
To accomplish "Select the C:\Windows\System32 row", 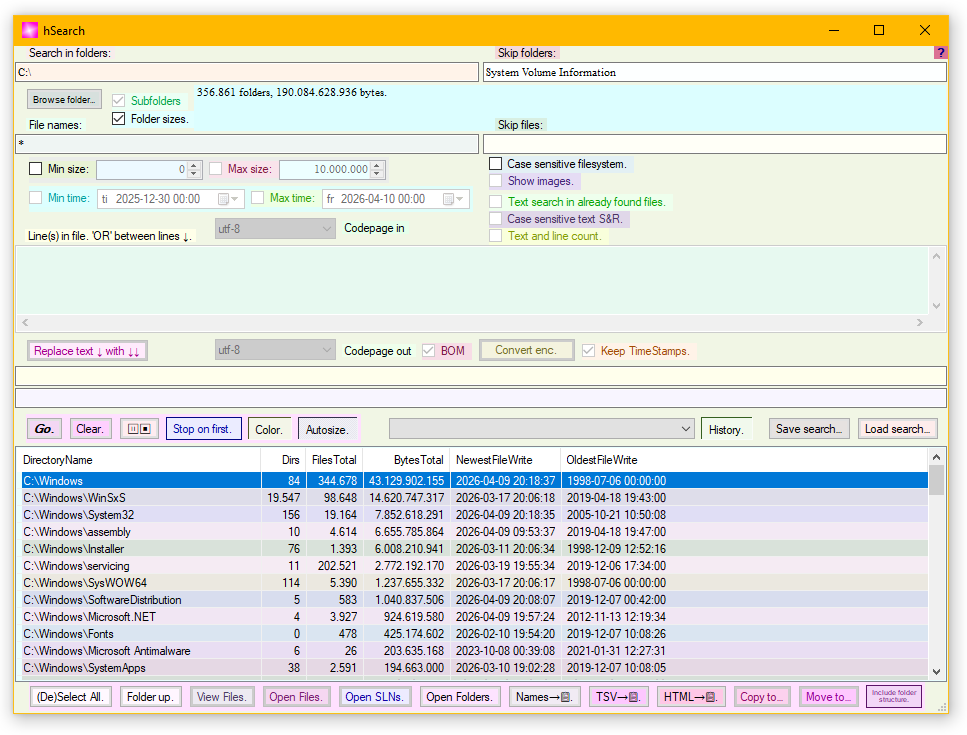I will click(474, 515).
